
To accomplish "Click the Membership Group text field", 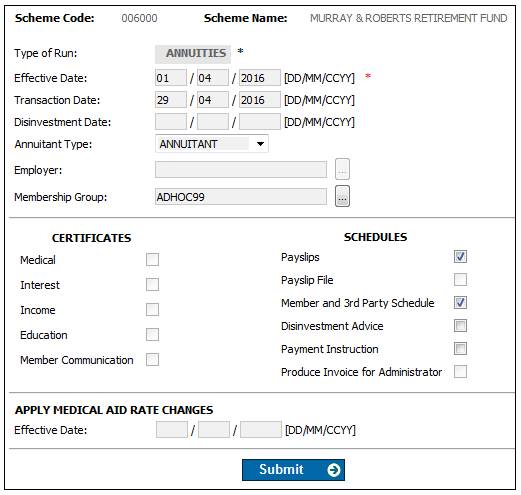I will 241,197.
